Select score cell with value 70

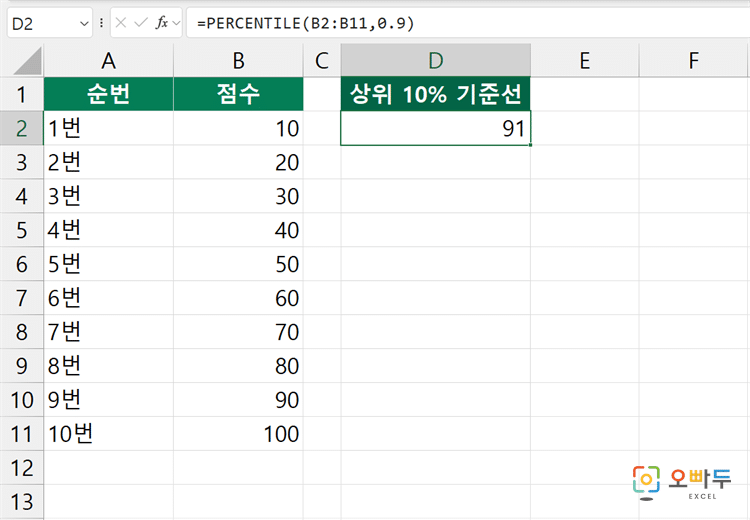238,332
